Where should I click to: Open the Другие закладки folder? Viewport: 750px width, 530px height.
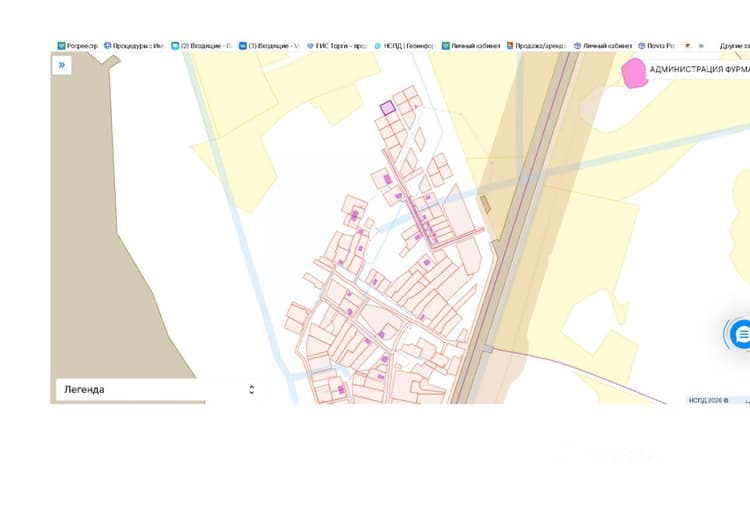click(735, 46)
